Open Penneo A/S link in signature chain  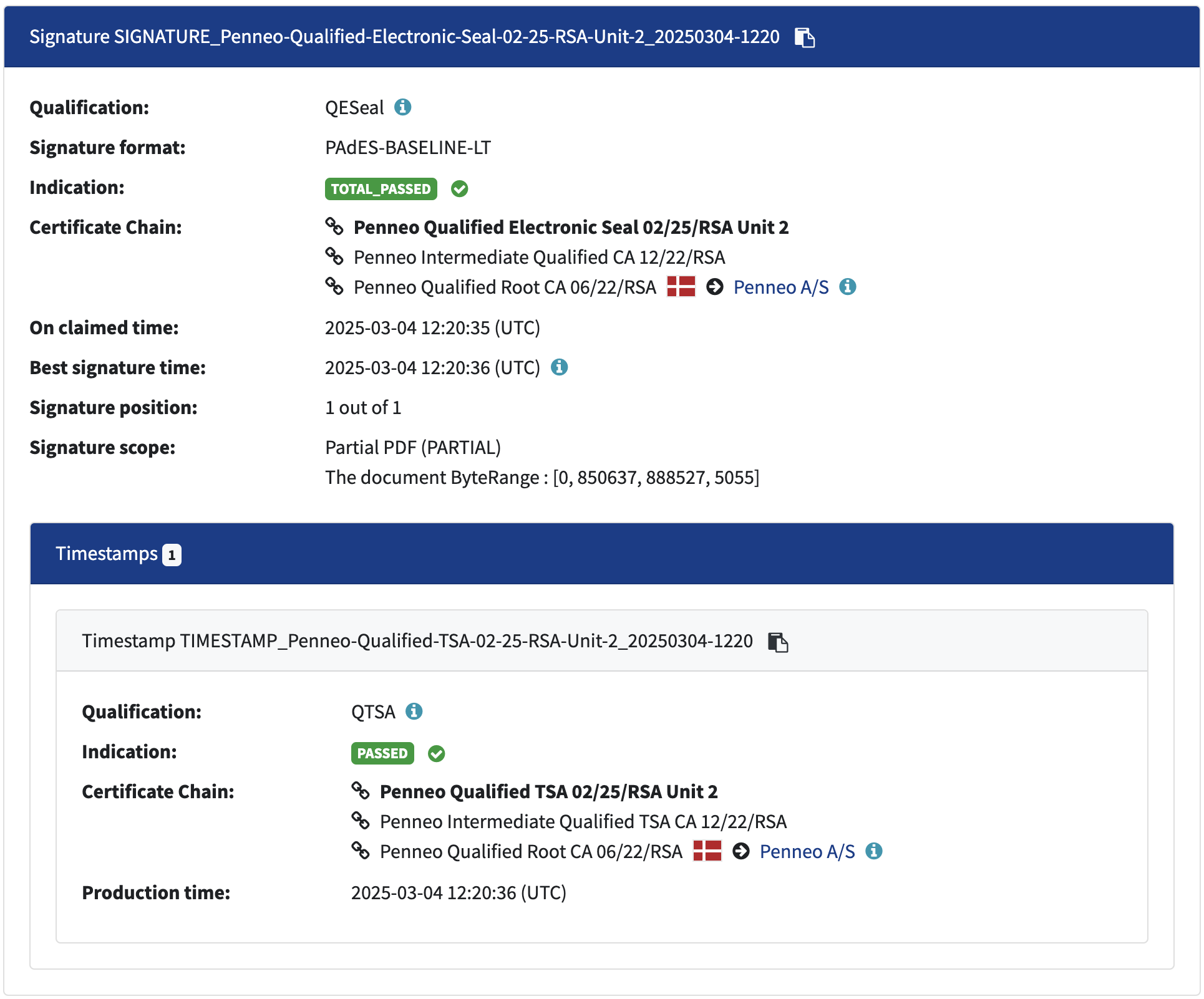[781, 287]
